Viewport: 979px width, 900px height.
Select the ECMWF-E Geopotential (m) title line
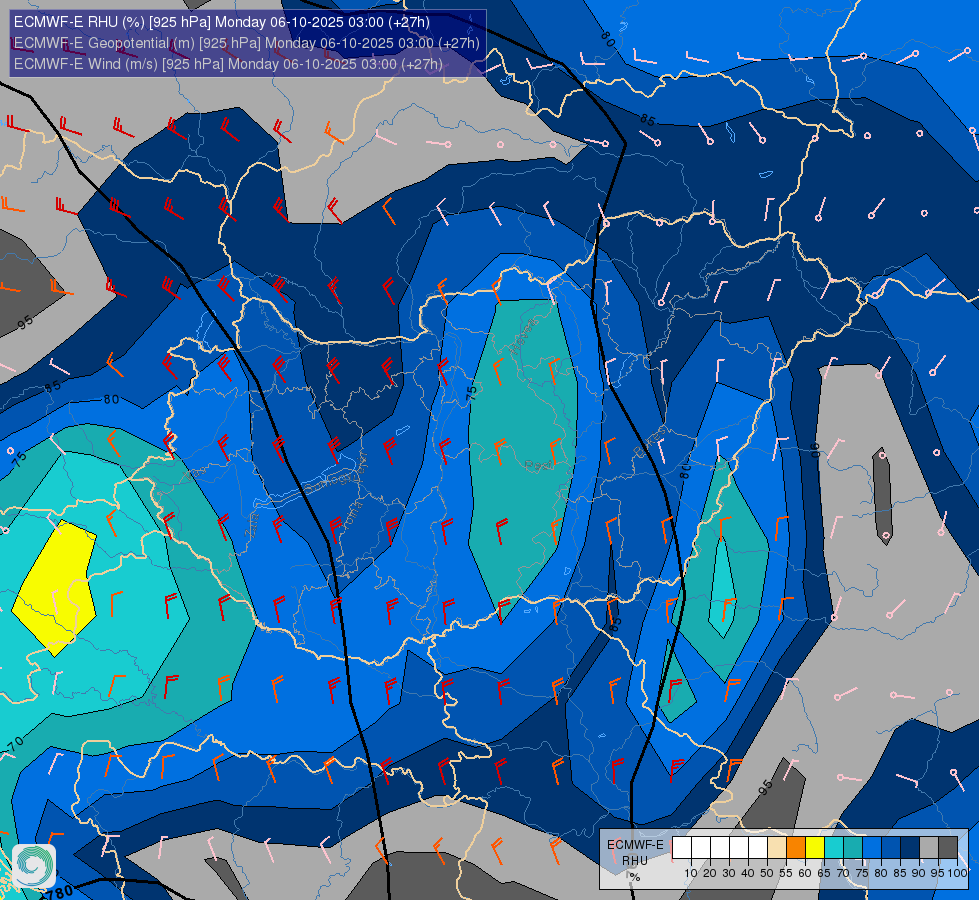pos(247,42)
